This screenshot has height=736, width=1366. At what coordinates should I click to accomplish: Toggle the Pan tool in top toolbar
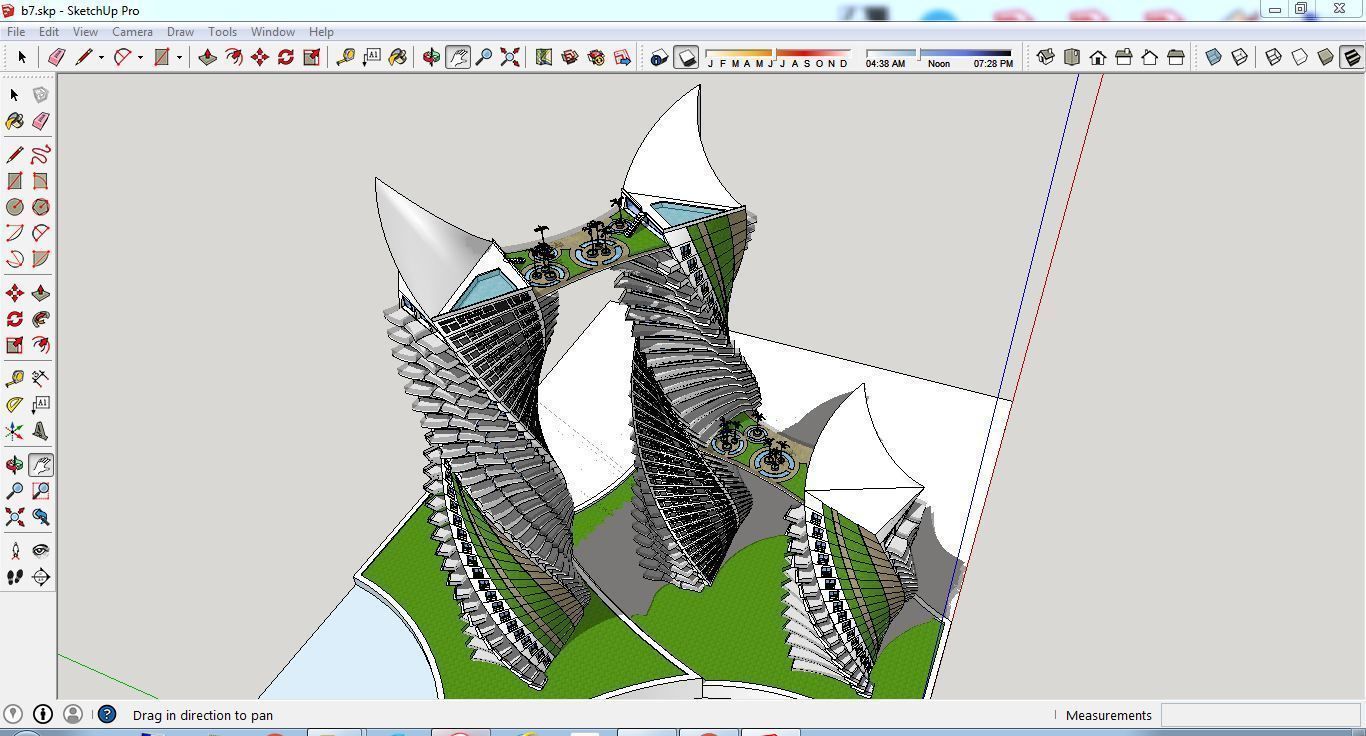click(x=458, y=58)
